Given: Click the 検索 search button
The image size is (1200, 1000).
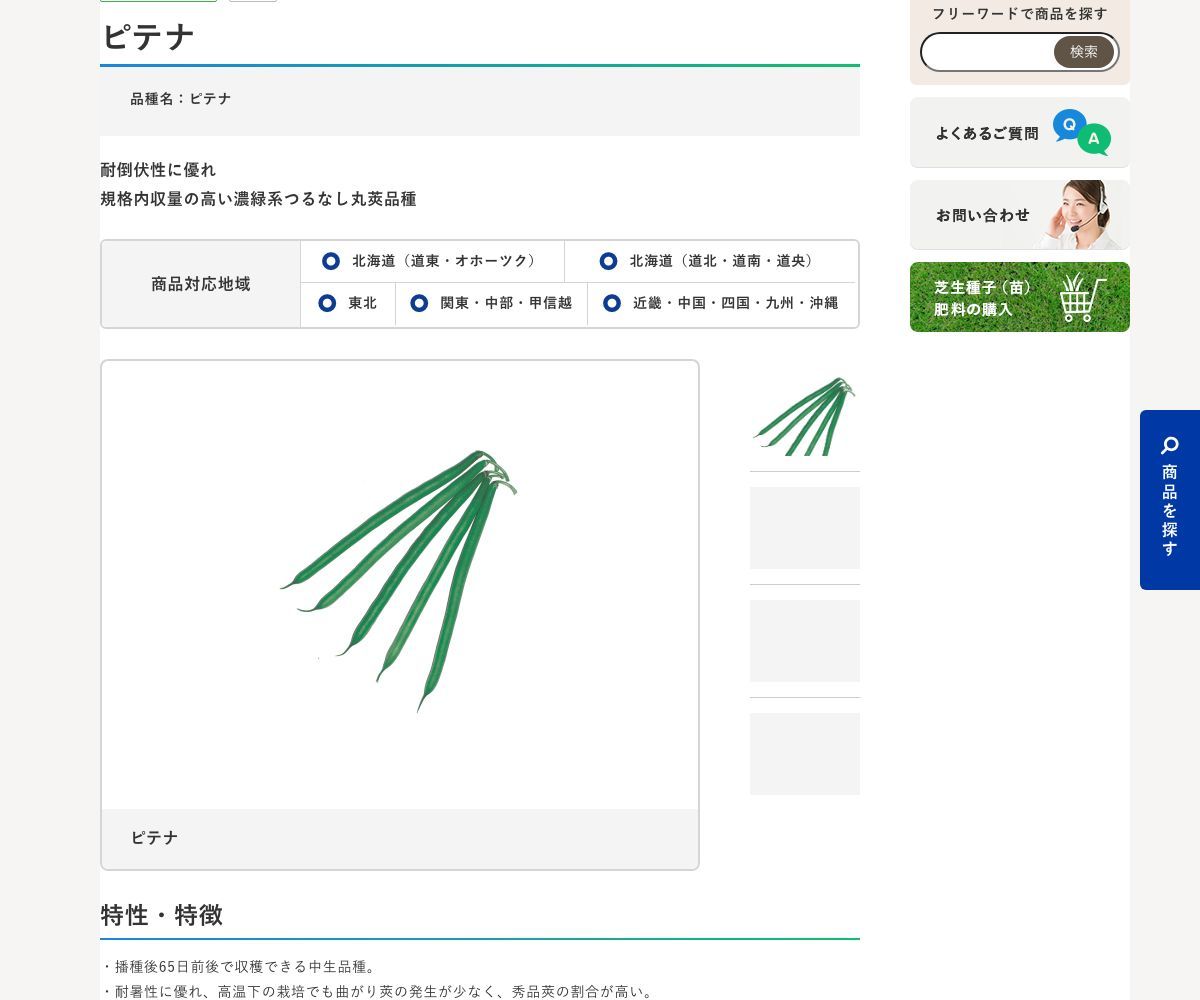Looking at the screenshot, I should [x=1084, y=52].
